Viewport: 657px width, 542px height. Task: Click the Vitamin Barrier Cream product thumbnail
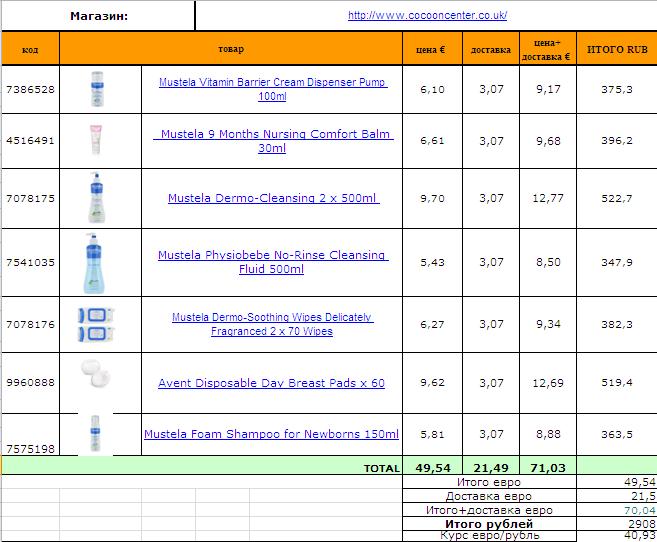(97, 88)
